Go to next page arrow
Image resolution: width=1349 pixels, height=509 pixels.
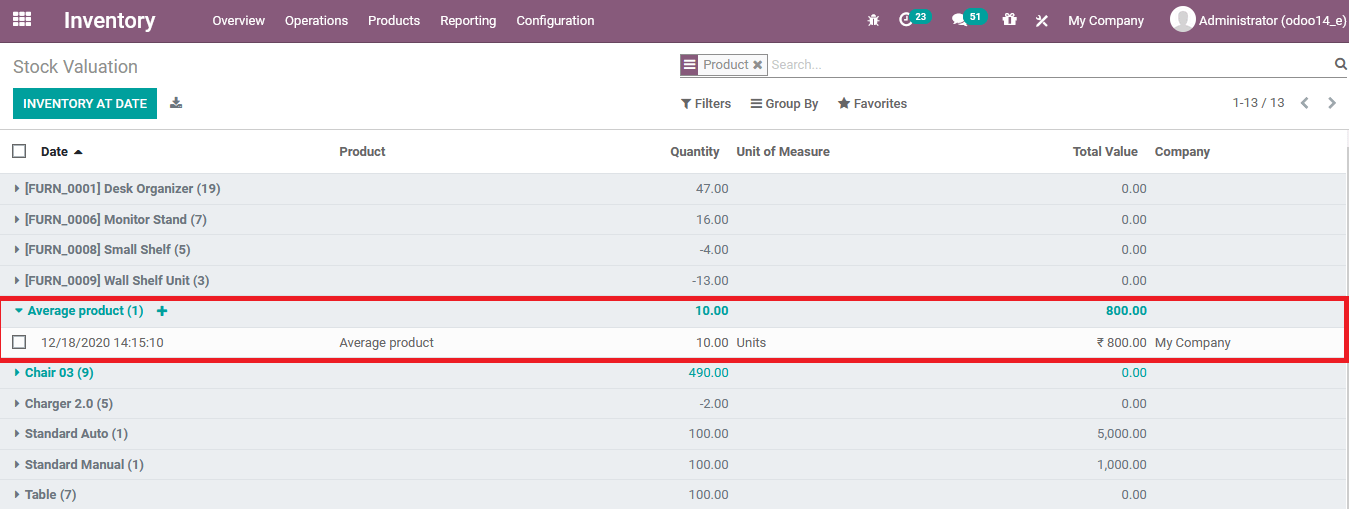point(1331,103)
